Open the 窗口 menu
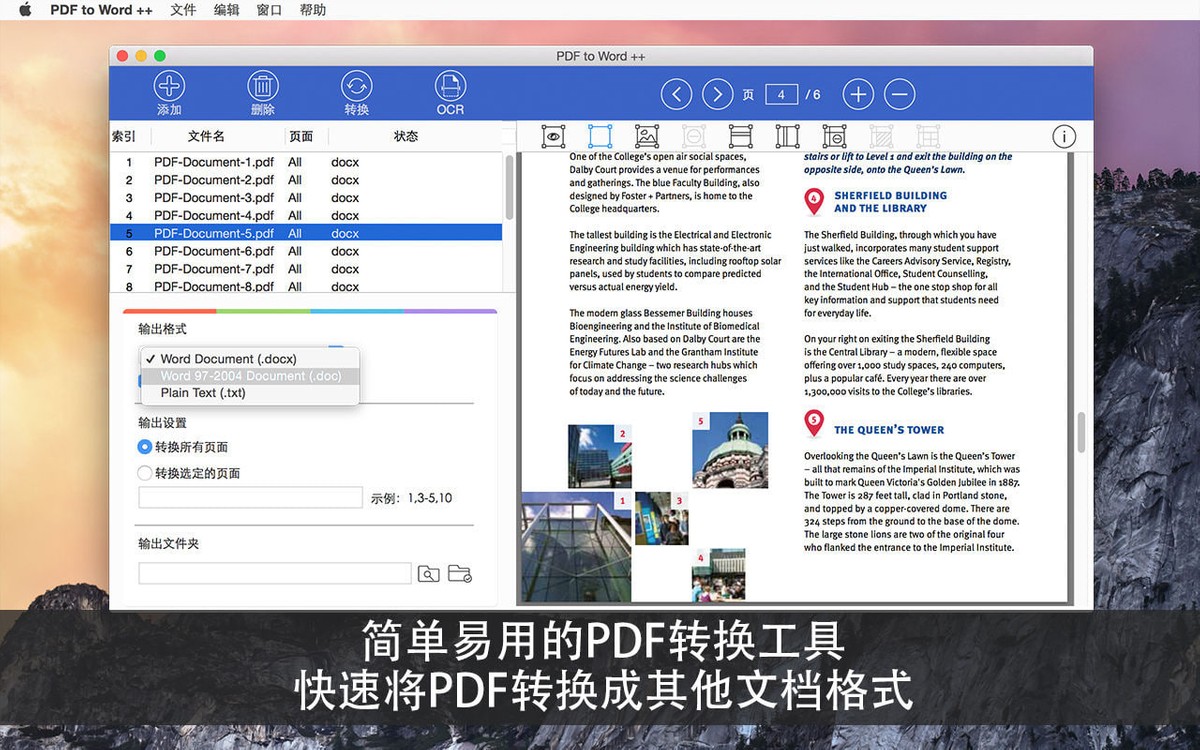 (x=269, y=10)
